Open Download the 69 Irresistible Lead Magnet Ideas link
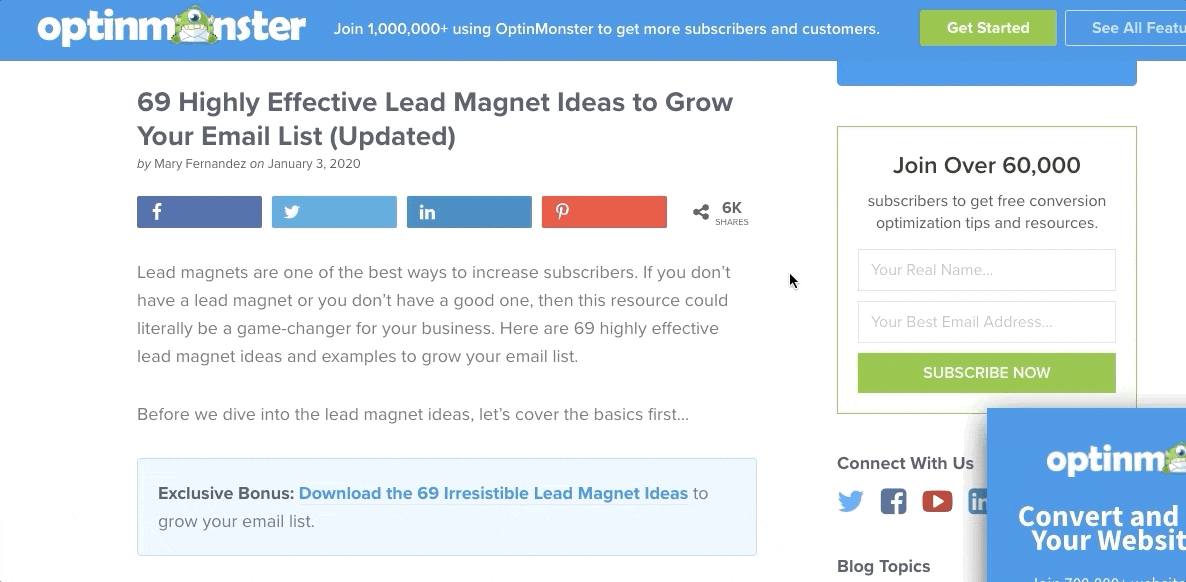Image resolution: width=1186 pixels, height=582 pixels. point(493,493)
